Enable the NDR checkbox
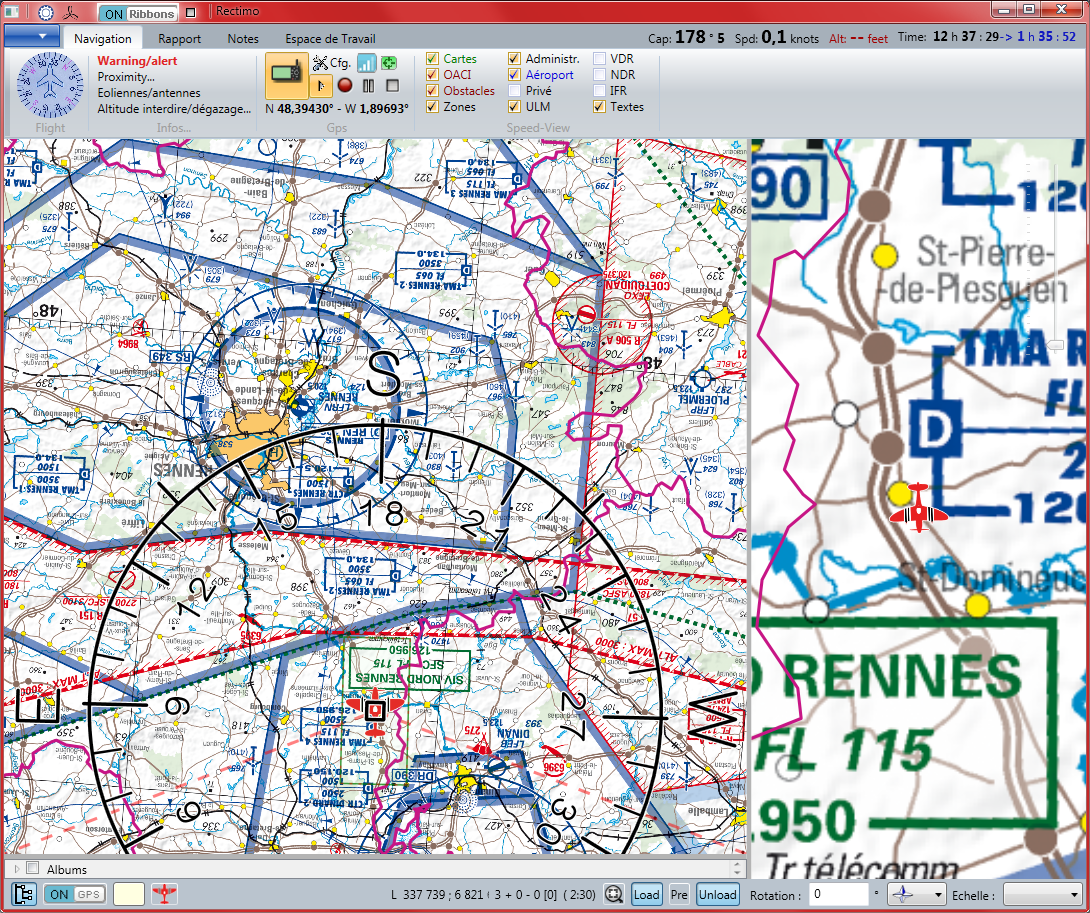Screen dimensions: 1090x913 [x=599, y=74]
